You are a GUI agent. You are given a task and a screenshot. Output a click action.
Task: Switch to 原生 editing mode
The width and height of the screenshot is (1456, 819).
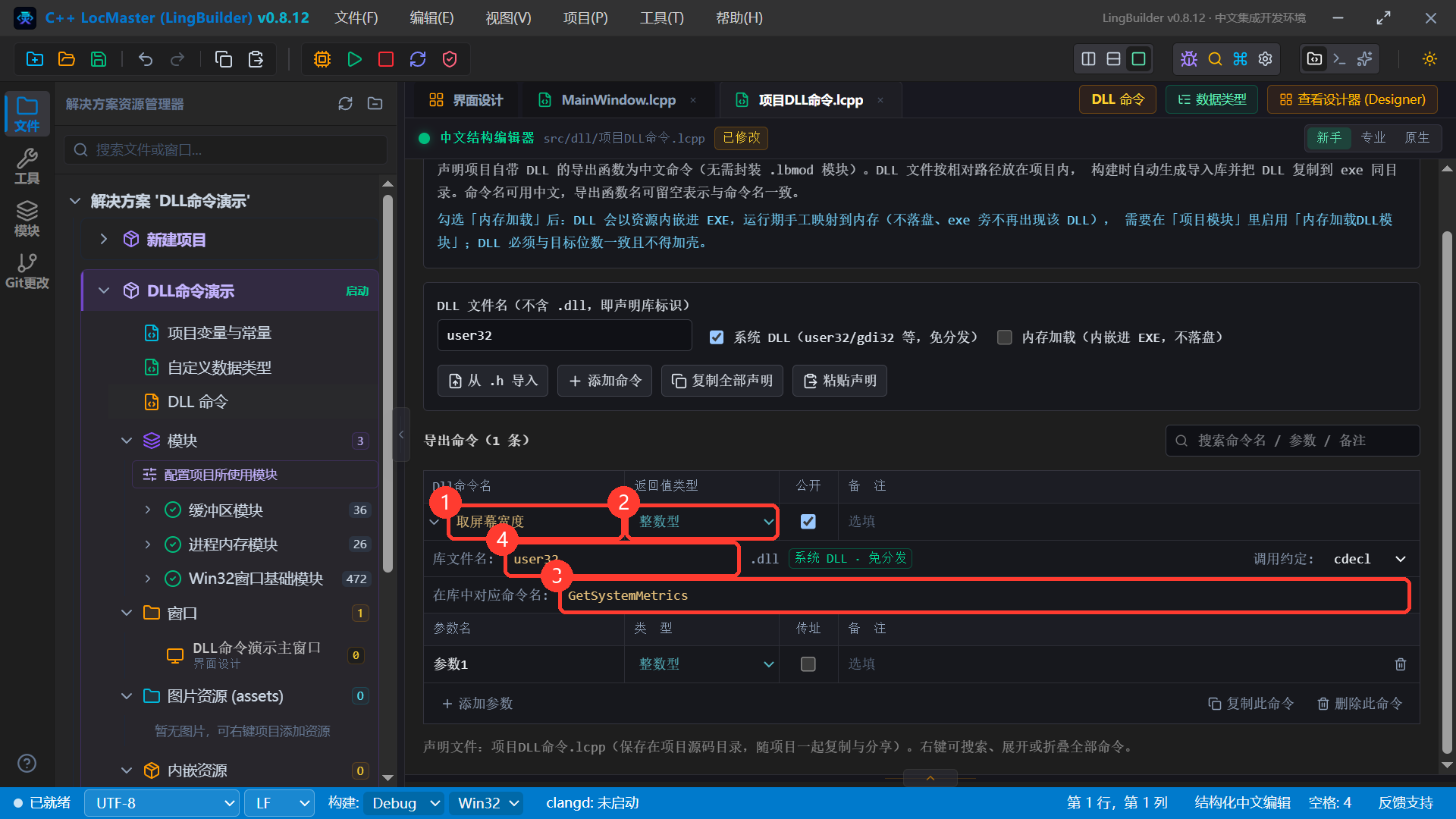point(1417,137)
